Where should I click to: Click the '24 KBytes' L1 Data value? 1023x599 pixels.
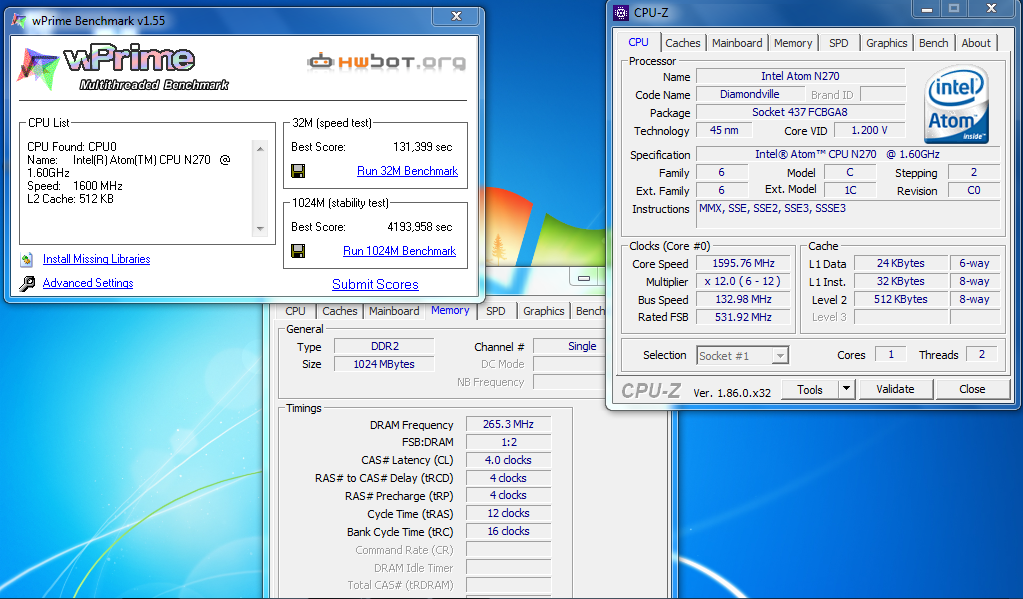pyautogui.click(x=900, y=264)
